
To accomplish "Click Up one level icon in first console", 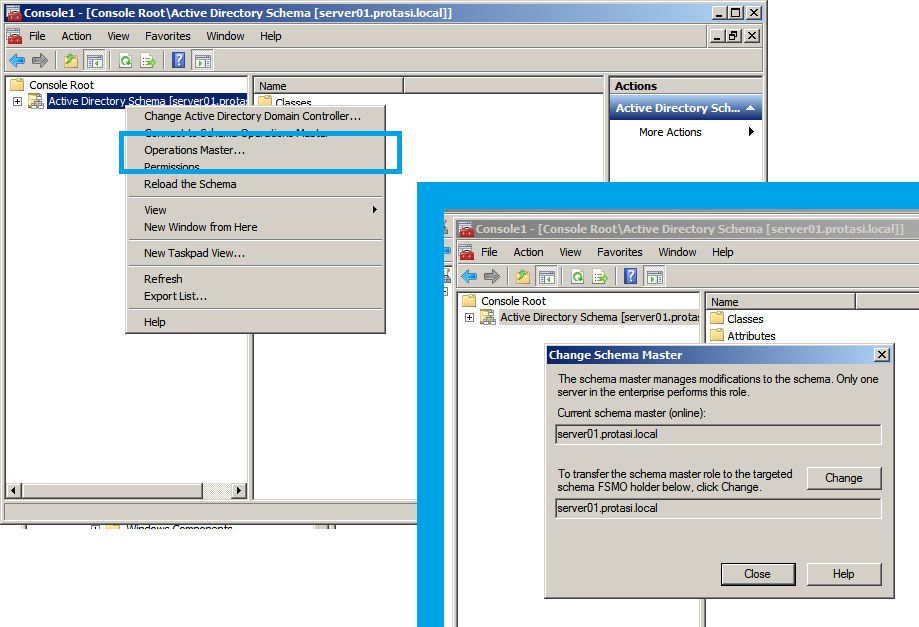I will [71, 60].
